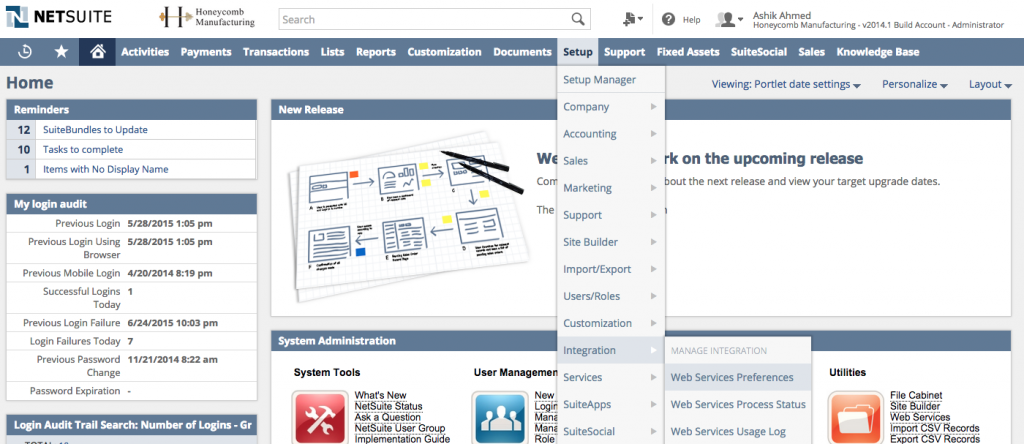Viewport: 1024px width, 444px height.
Task: Click the Ashik Ahmed account name
Action: (x=782, y=14)
